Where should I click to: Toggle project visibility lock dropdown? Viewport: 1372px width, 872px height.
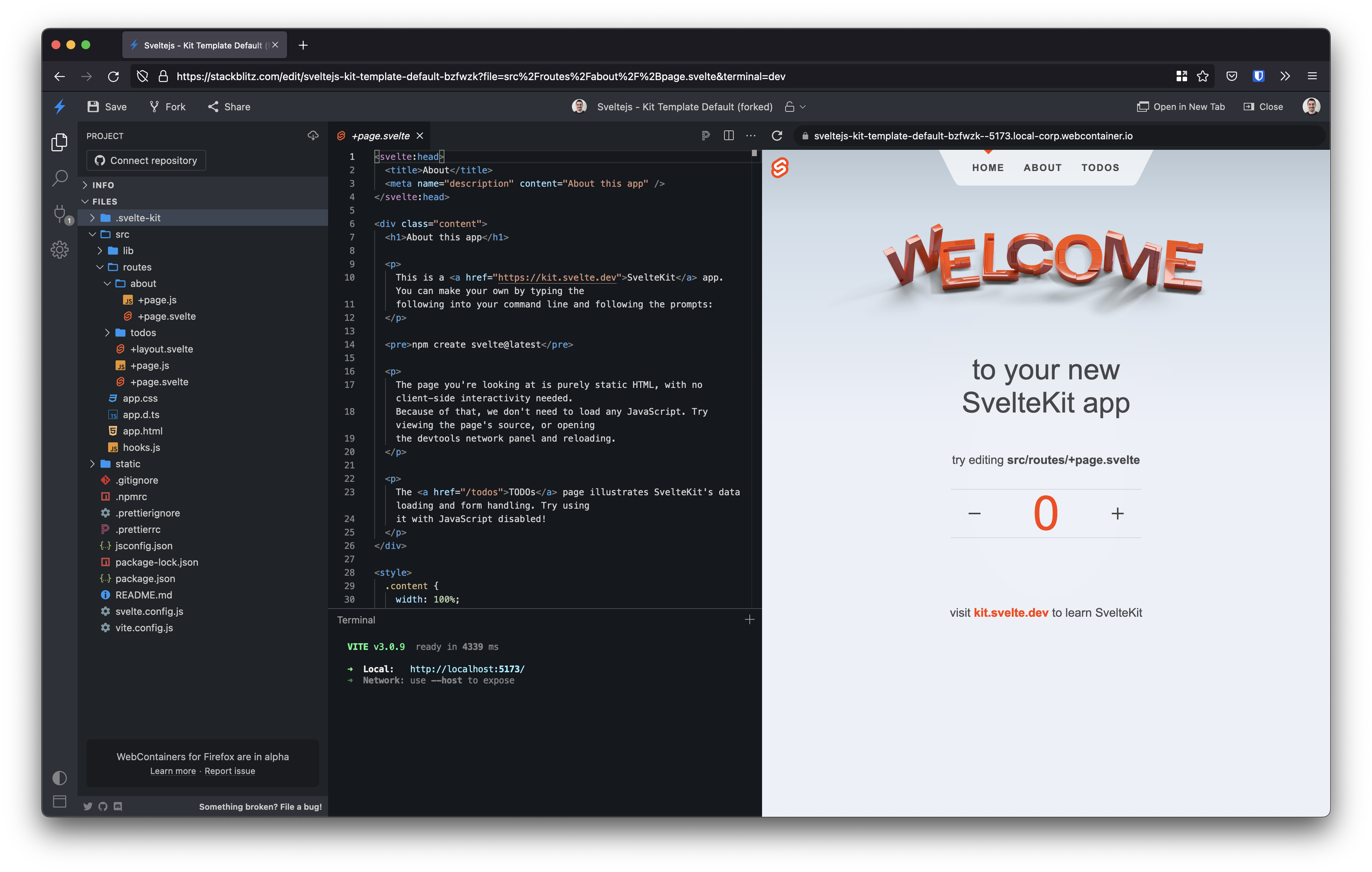795,107
